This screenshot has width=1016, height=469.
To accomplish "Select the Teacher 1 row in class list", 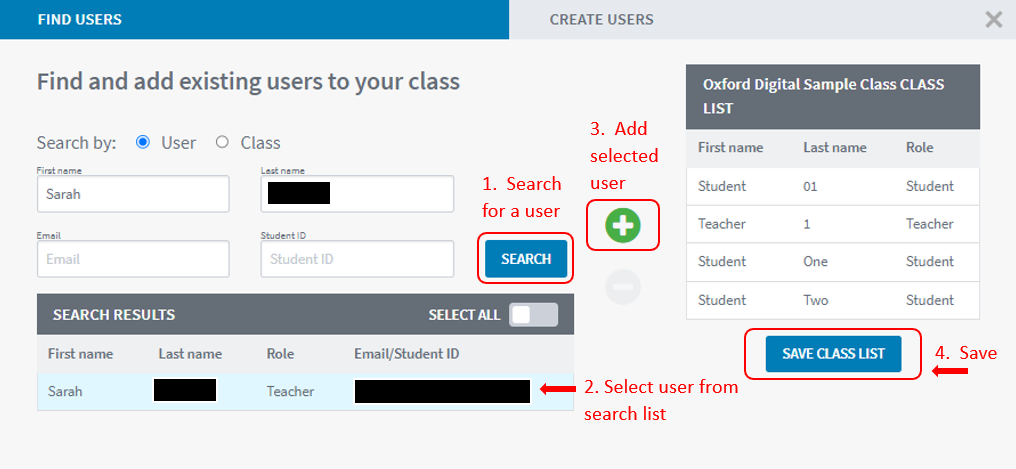I will (833, 224).
